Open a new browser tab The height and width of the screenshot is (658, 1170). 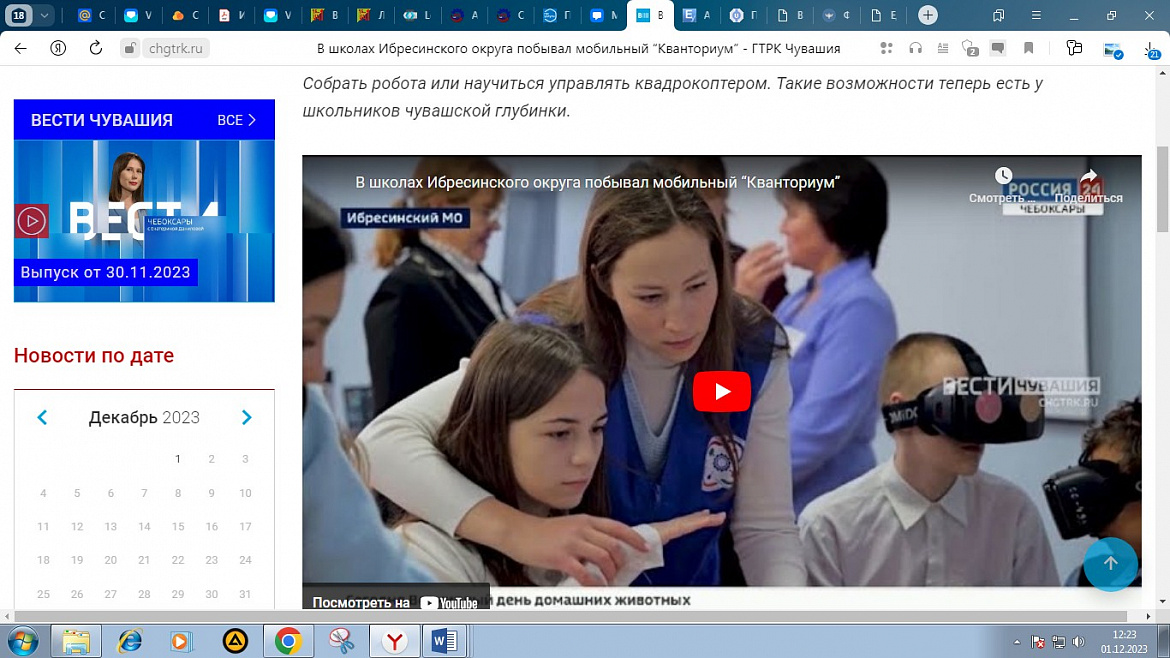pyautogui.click(x=927, y=15)
